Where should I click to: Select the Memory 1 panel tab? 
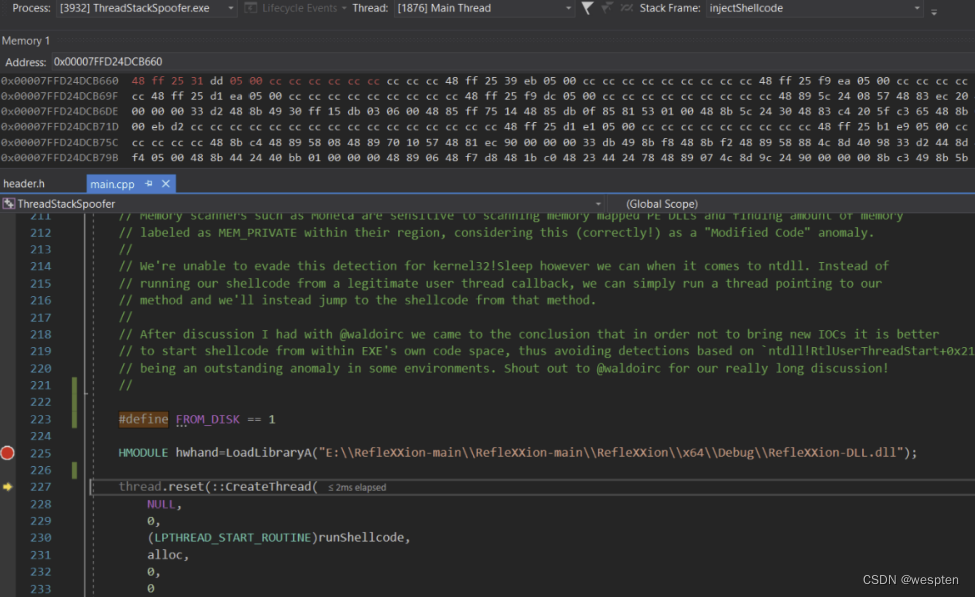point(26,41)
